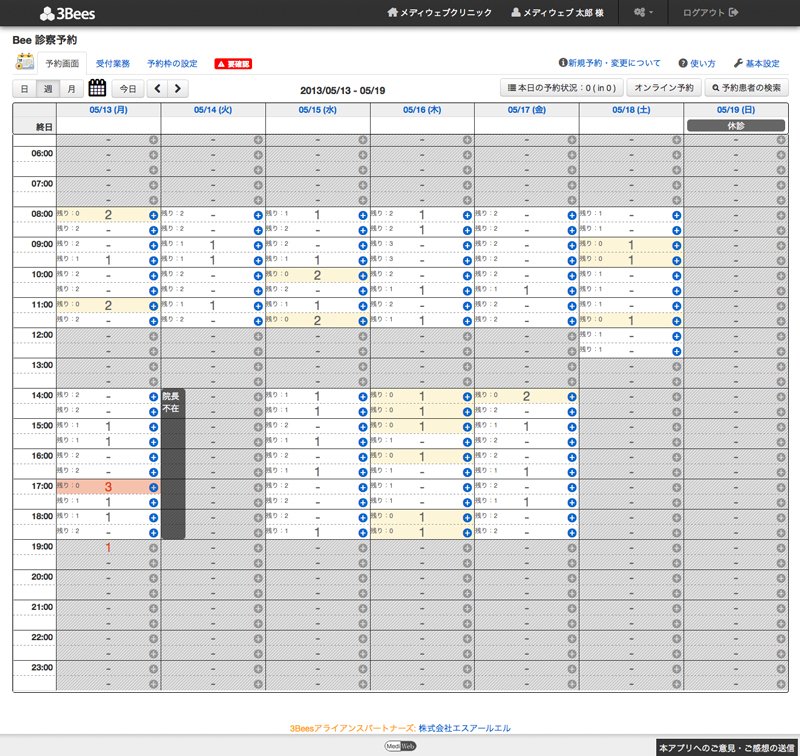Open the 05/15 (水) column header
The image size is (800, 756).
[x=317, y=110]
